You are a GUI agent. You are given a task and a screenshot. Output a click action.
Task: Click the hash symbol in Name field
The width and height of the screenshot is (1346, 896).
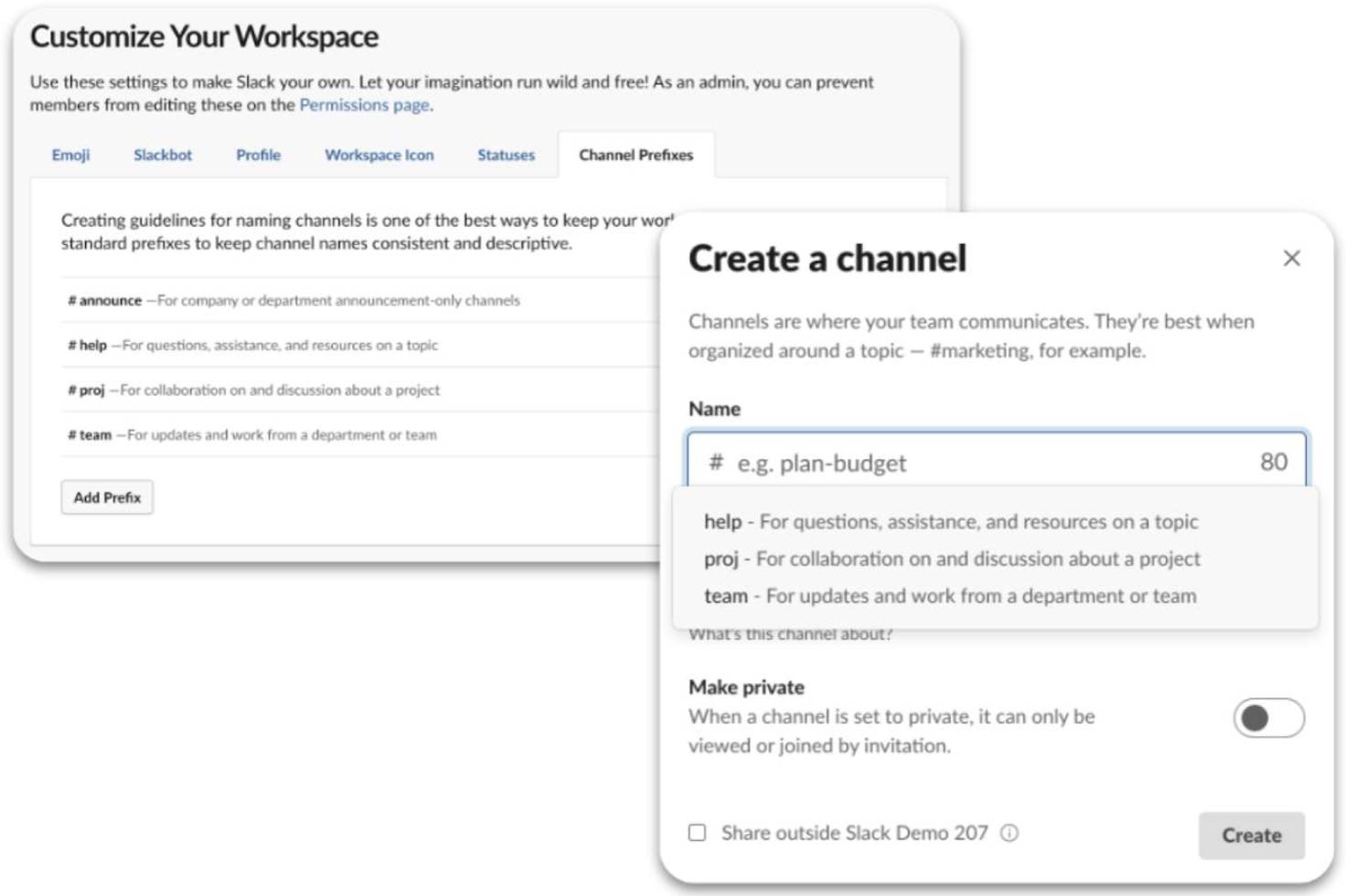pos(718,463)
